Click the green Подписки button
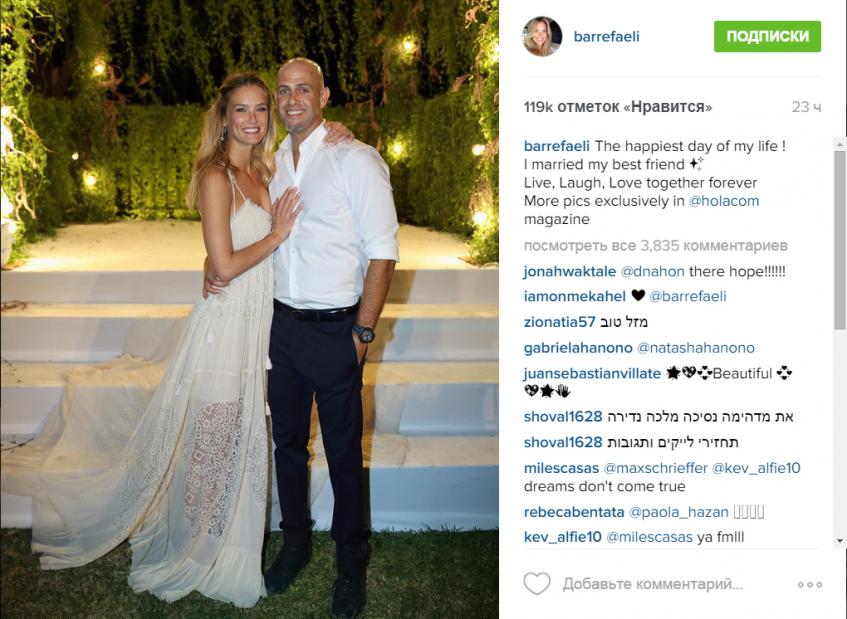This screenshot has height=619, width=847. pos(767,36)
